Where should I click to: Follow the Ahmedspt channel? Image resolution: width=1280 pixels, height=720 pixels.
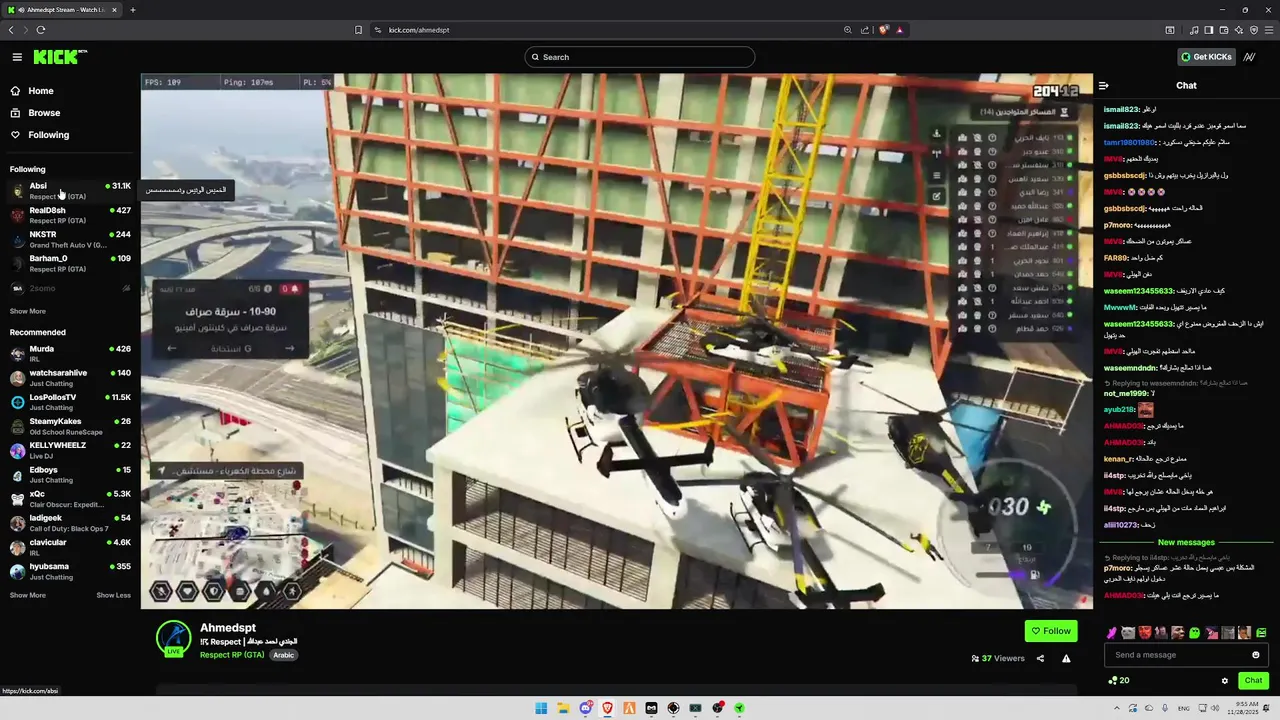(1051, 631)
